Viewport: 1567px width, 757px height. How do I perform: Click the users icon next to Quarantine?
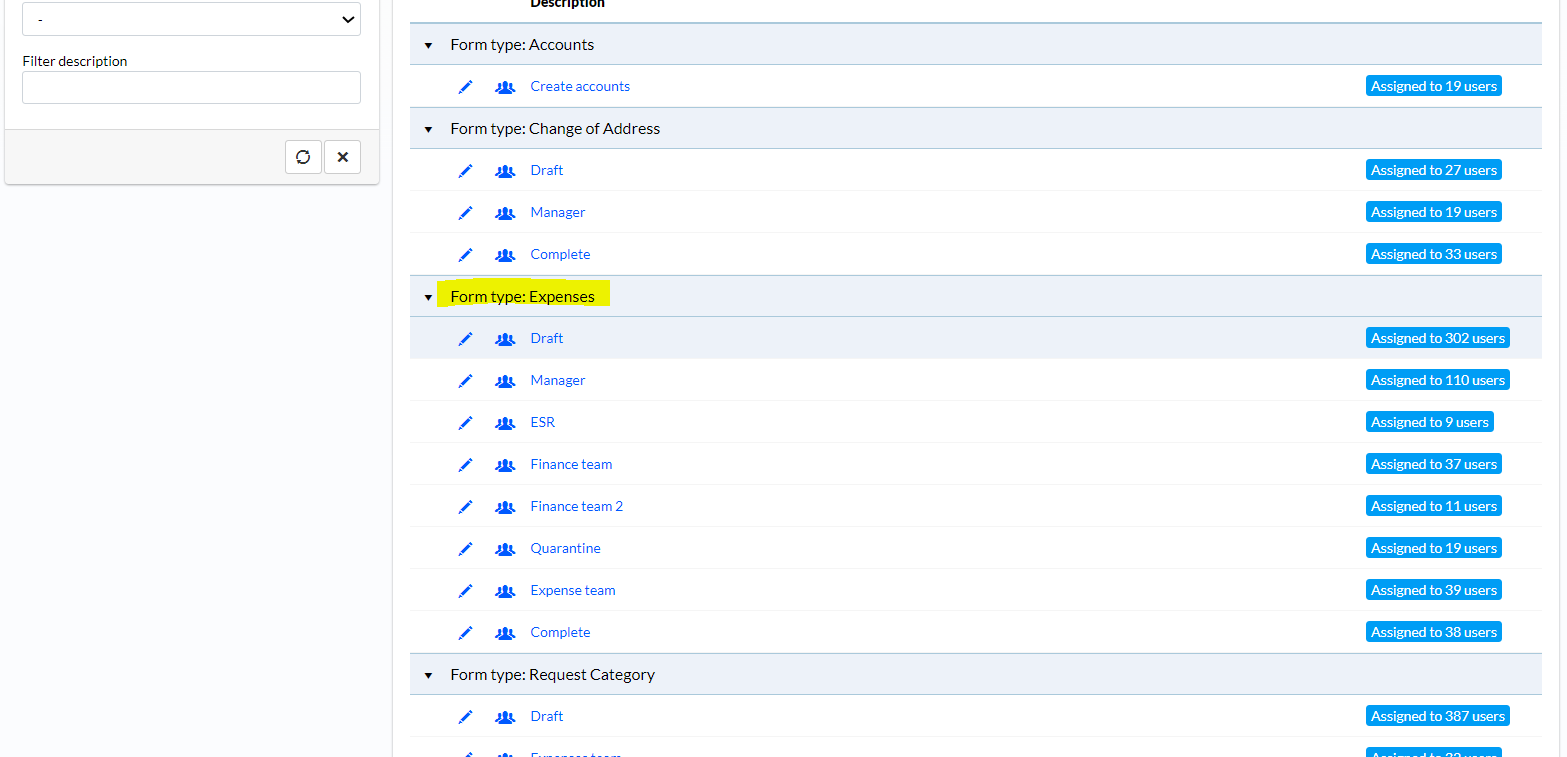[505, 549]
